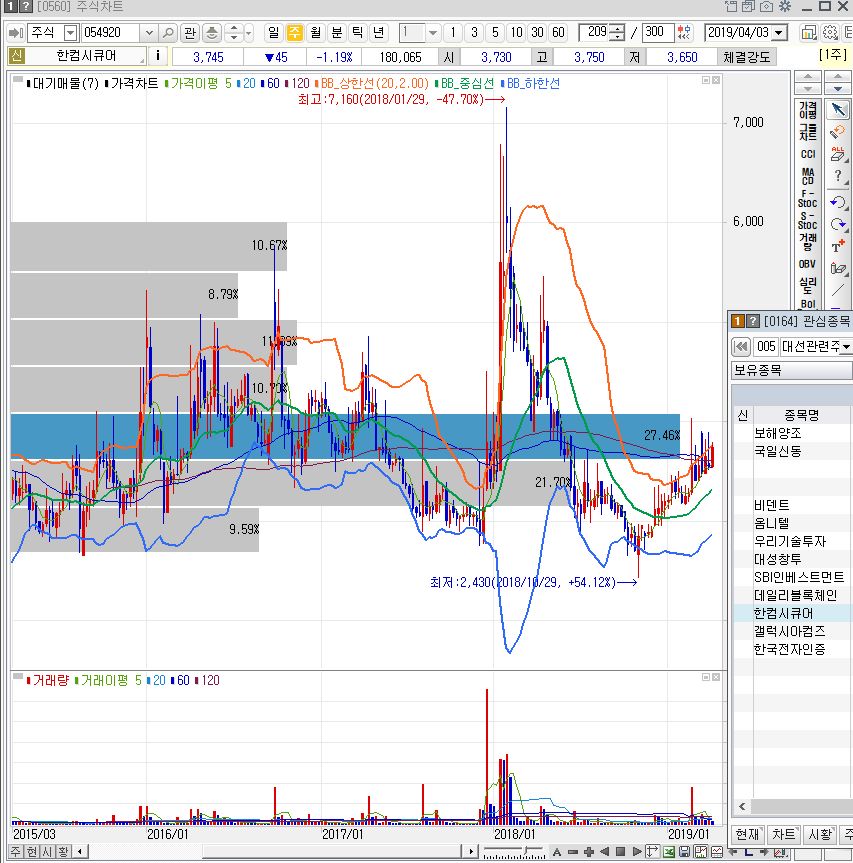
Task: Click the candle count 209 spinner
Action: coord(617,33)
